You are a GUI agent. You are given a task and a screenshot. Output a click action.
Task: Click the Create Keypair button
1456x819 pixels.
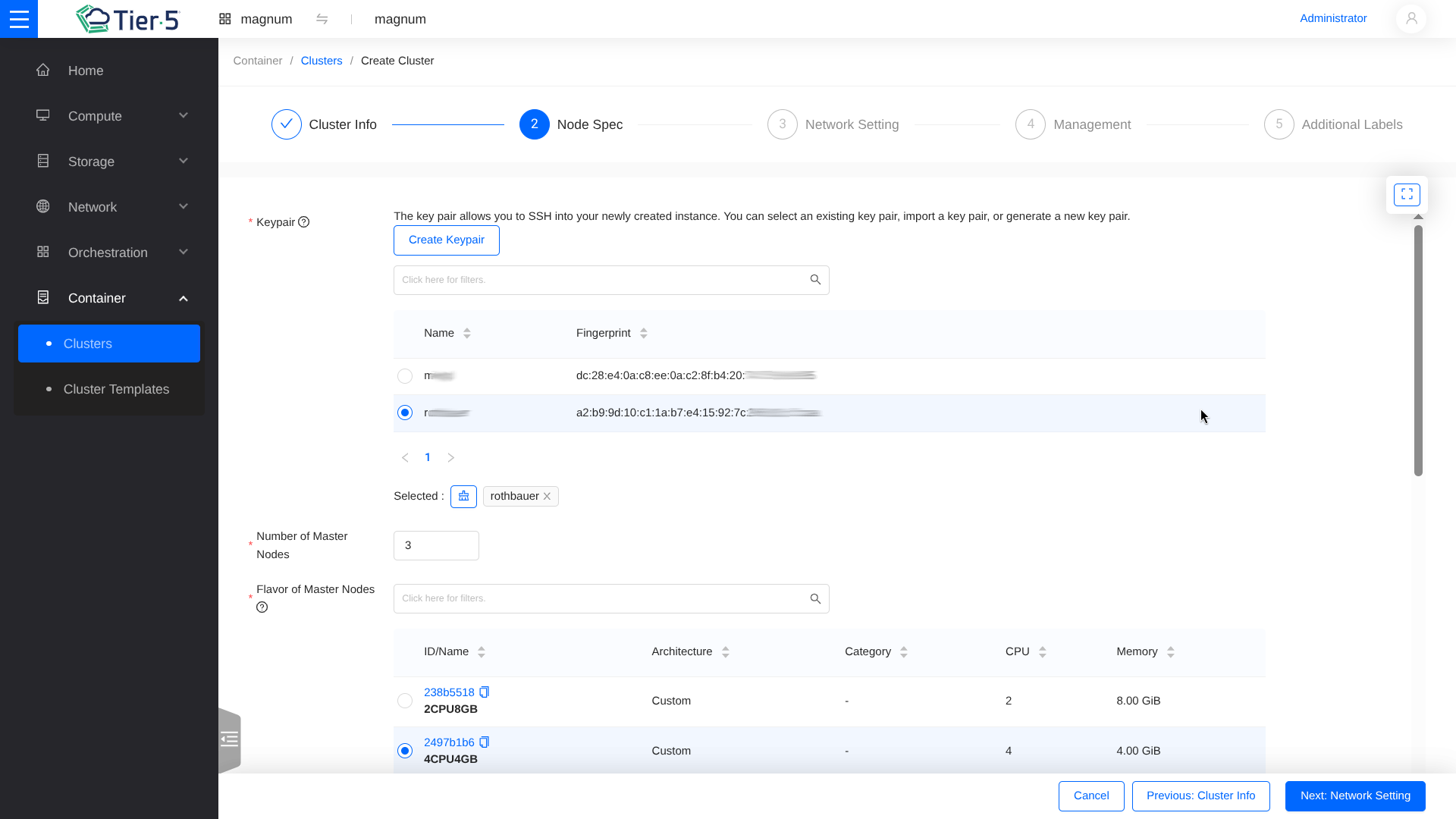pos(446,240)
